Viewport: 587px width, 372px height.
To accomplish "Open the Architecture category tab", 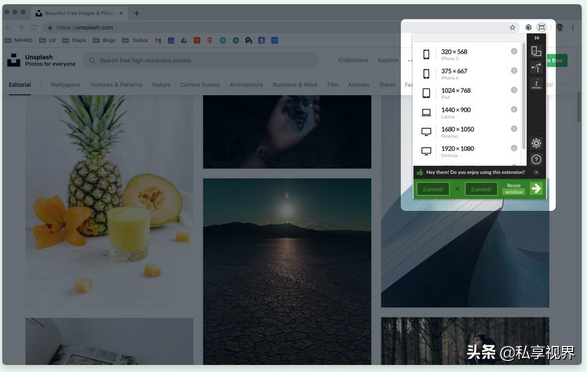I will click(246, 85).
